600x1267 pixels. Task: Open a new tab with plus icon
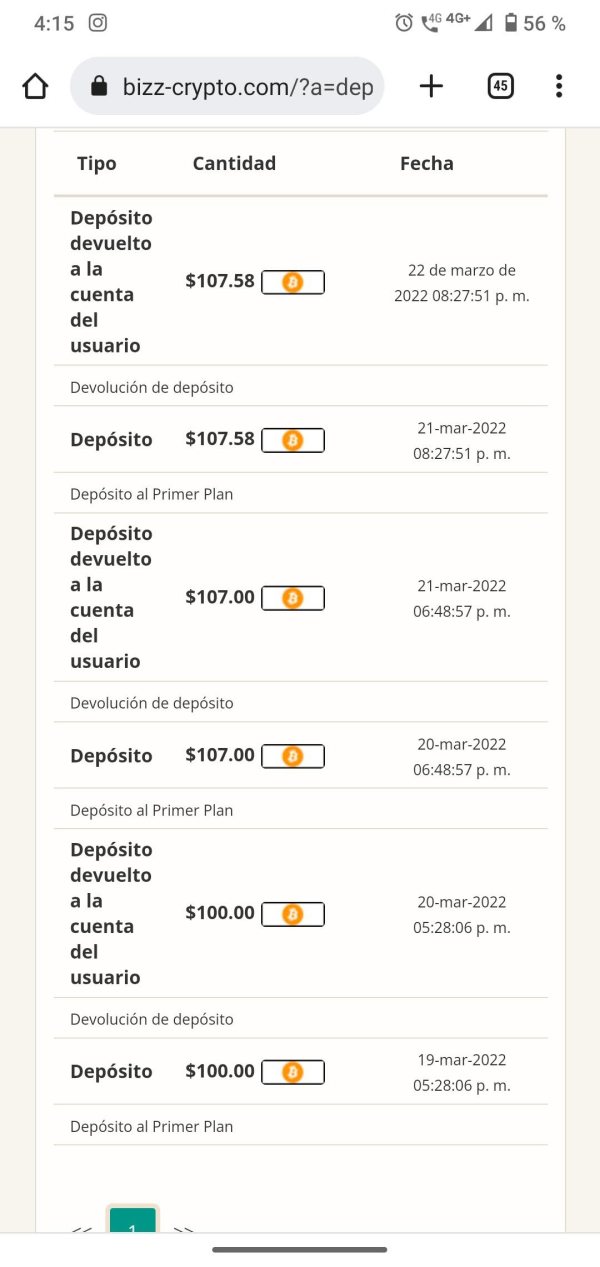(431, 86)
